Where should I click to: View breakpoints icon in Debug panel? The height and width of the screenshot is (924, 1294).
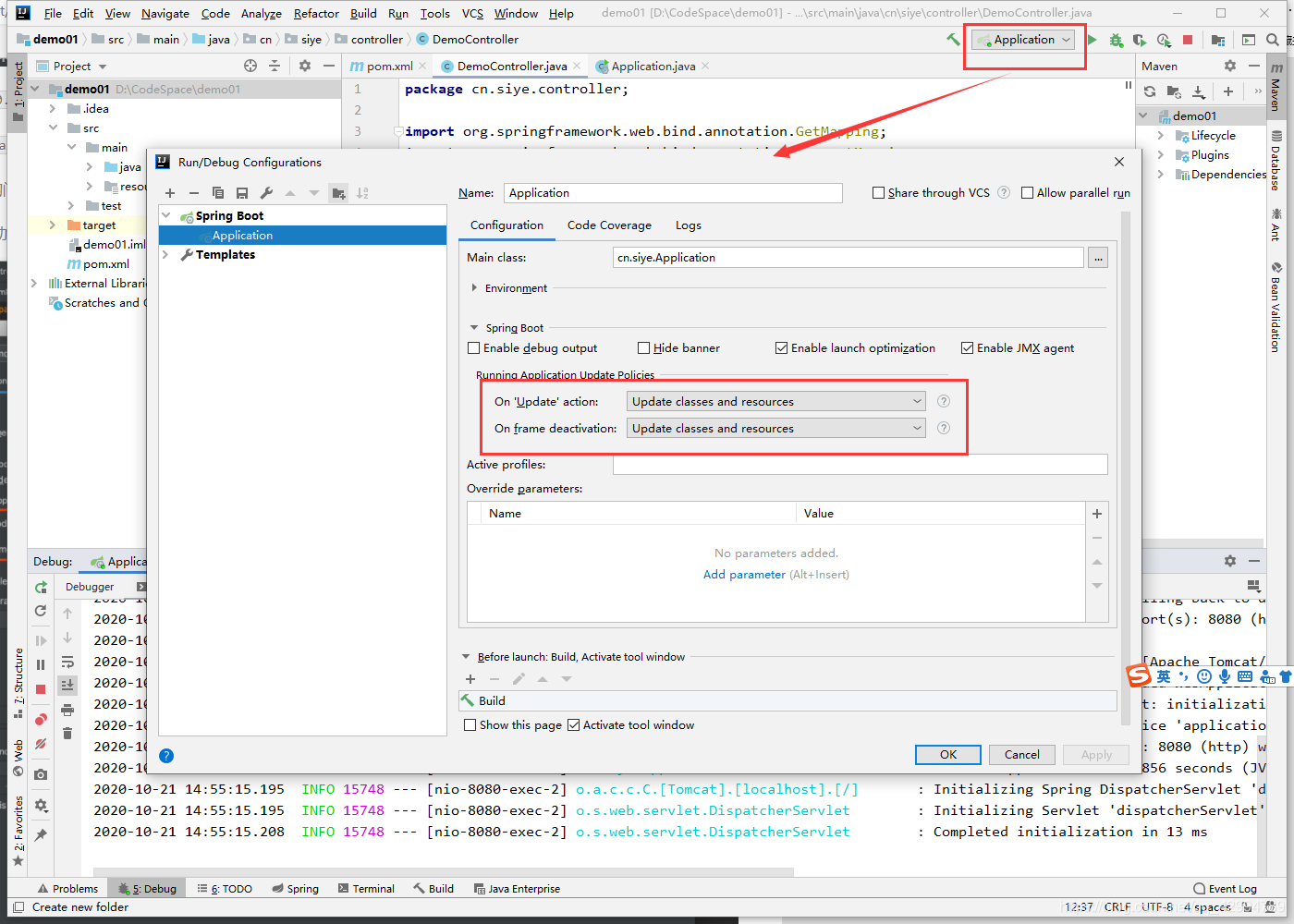(41, 719)
